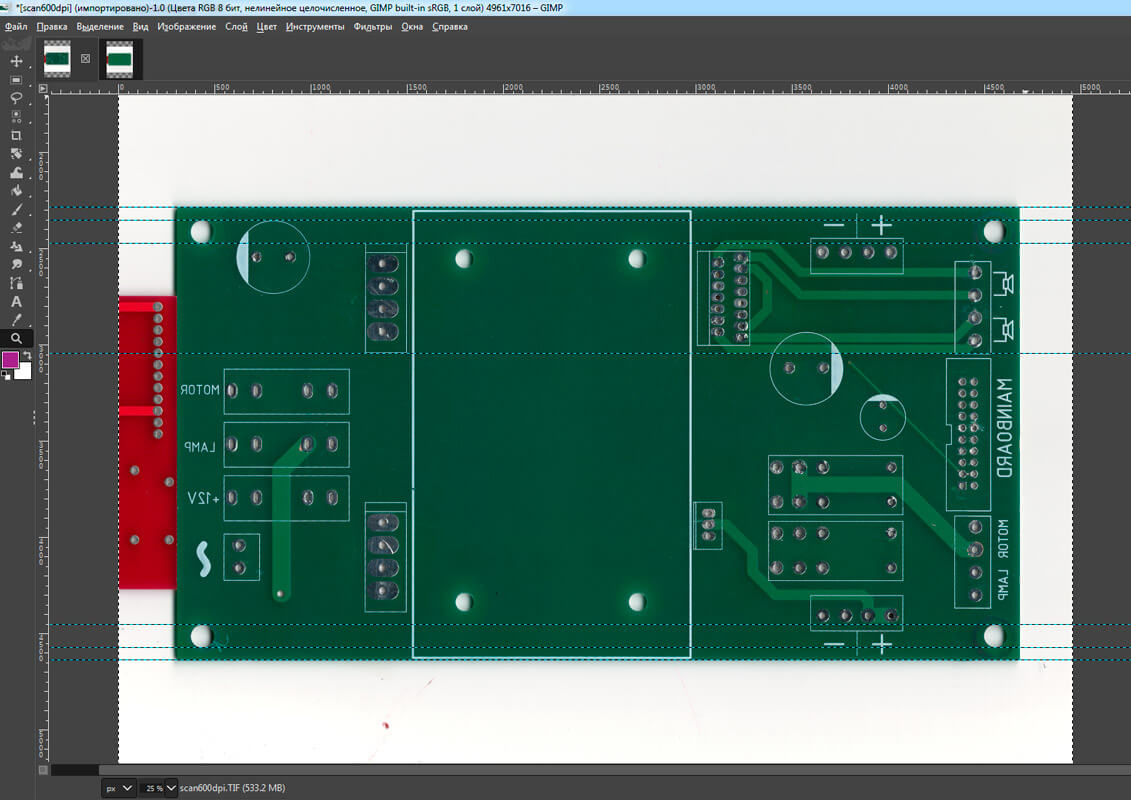The width and height of the screenshot is (1131, 800).
Task: Choose the Bucket Fill tool
Action: 16,191
